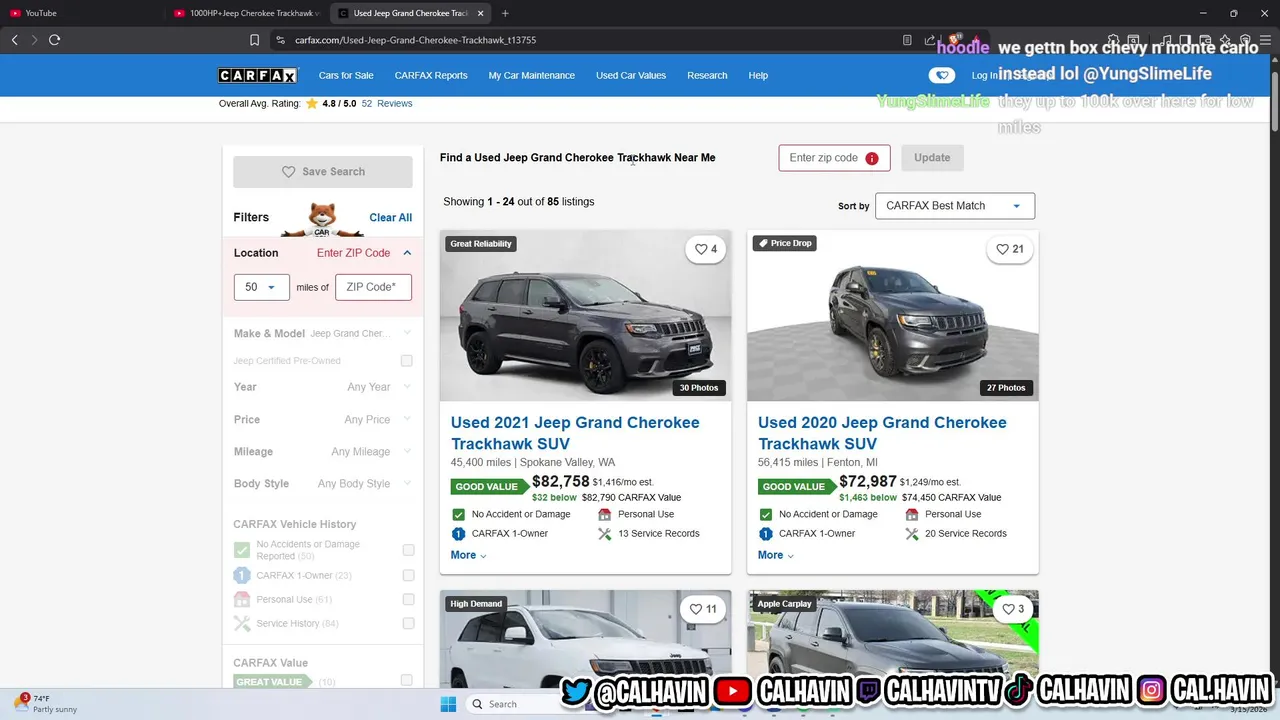The height and width of the screenshot is (720, 1280).
Task: Click the Save Search button
Action: coord(323,172)
